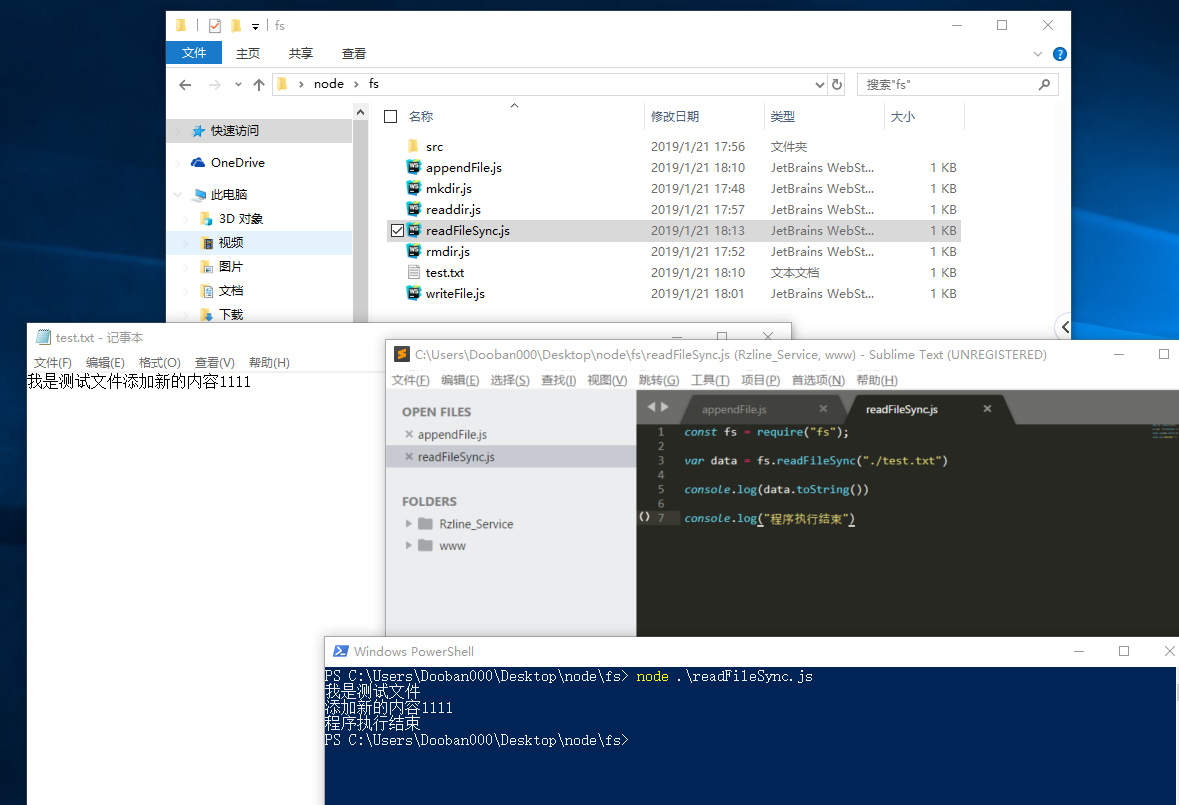Expand the Rzline_Service folder in Sublime
This screenshot has height=805, width=1179.
click(x=408, y=523)
